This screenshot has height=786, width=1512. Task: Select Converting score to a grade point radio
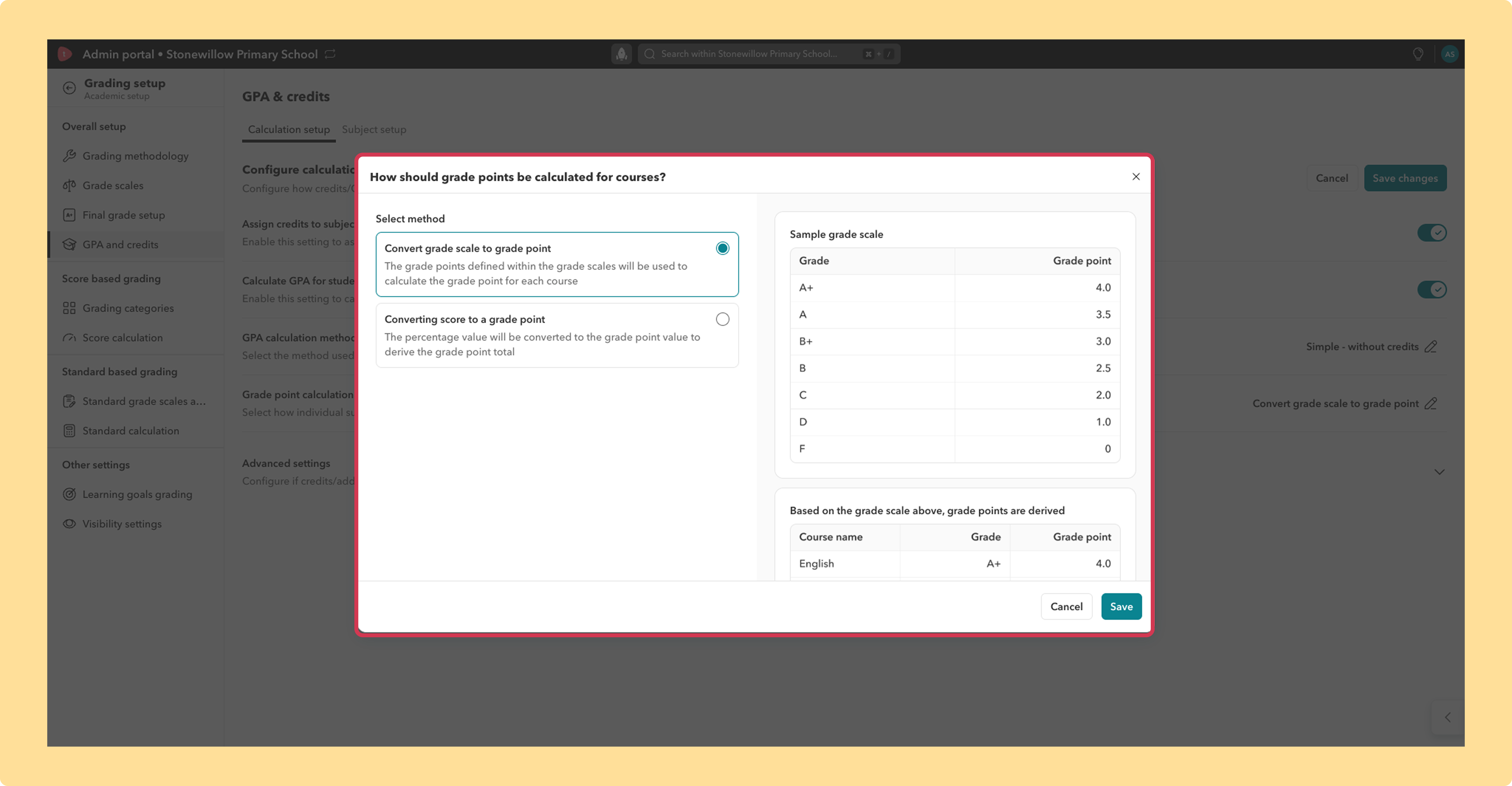[x=723, y=320]
